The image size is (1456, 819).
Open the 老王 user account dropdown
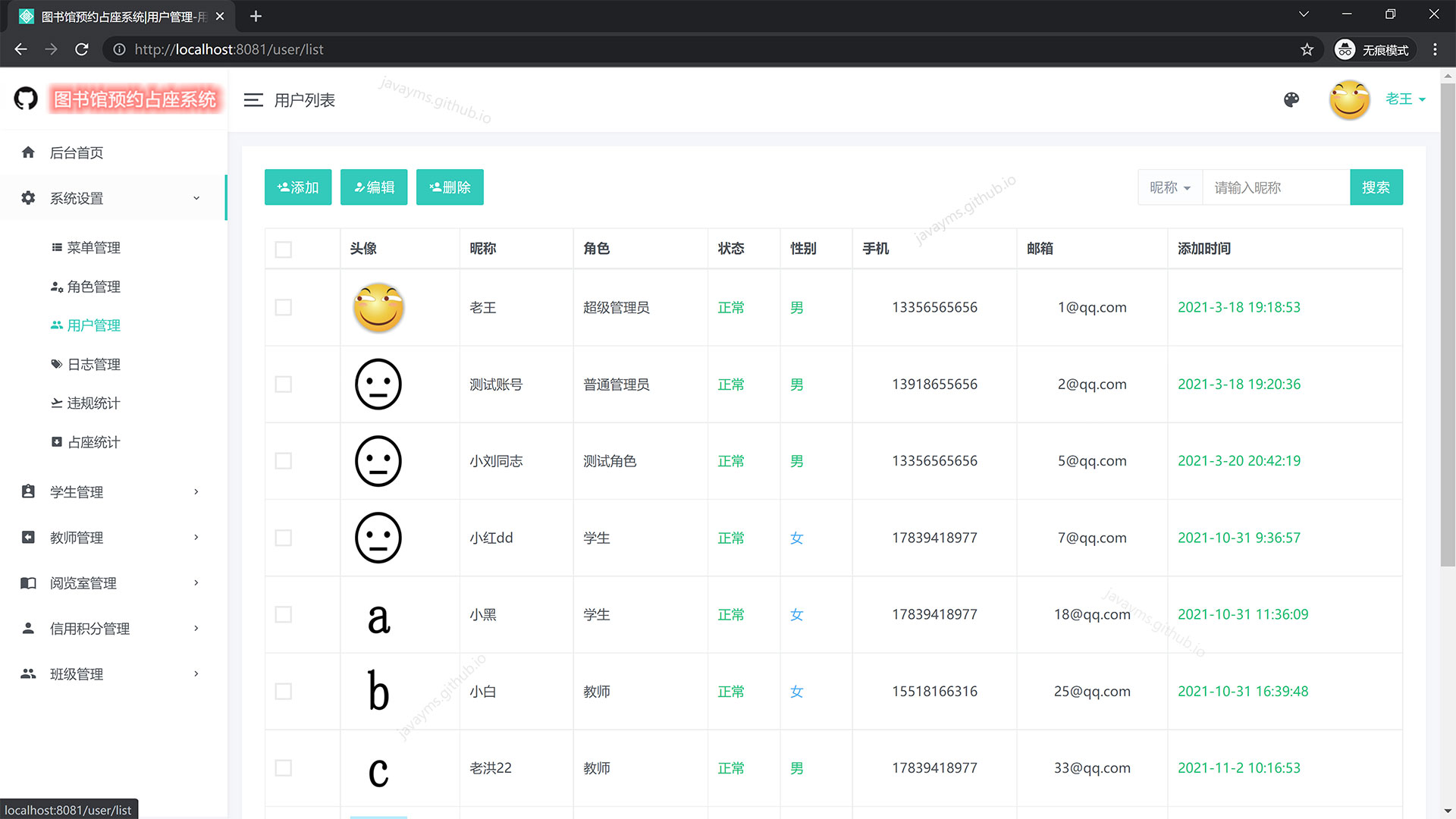[x=1404, y=99]
